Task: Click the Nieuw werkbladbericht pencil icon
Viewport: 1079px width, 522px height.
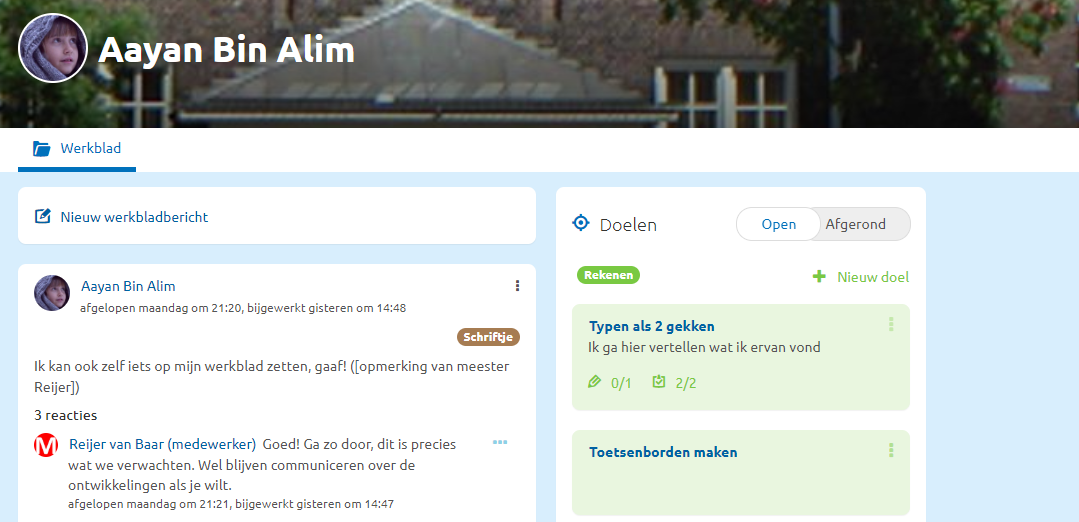Action: click(x=43, y=217)
